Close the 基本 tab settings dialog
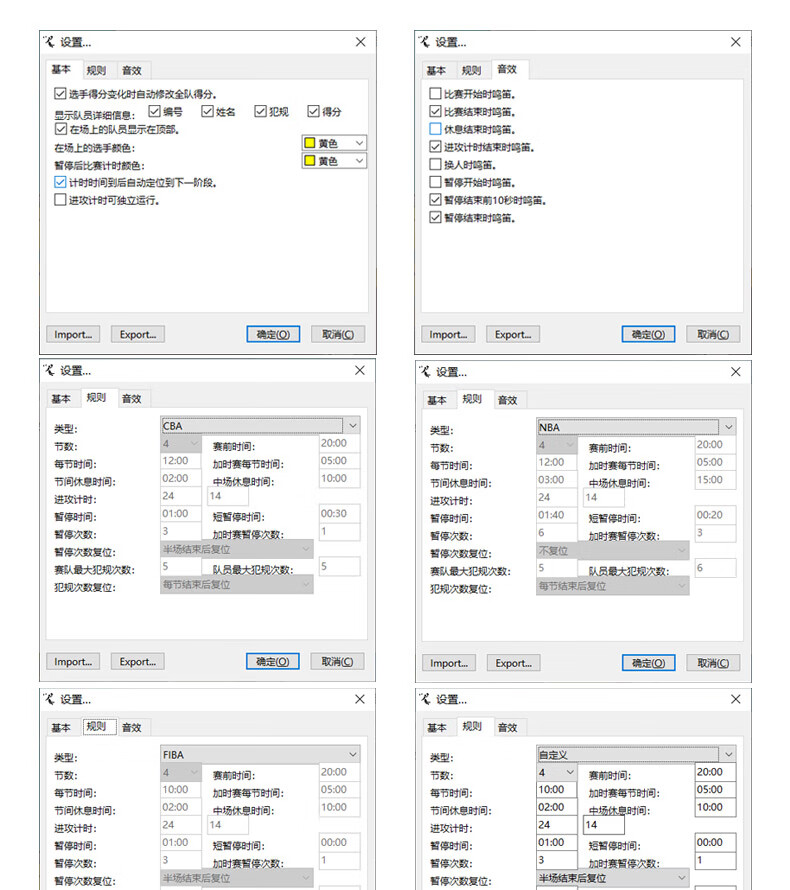This screenshot has width=790, height=890. pos(360,42)
